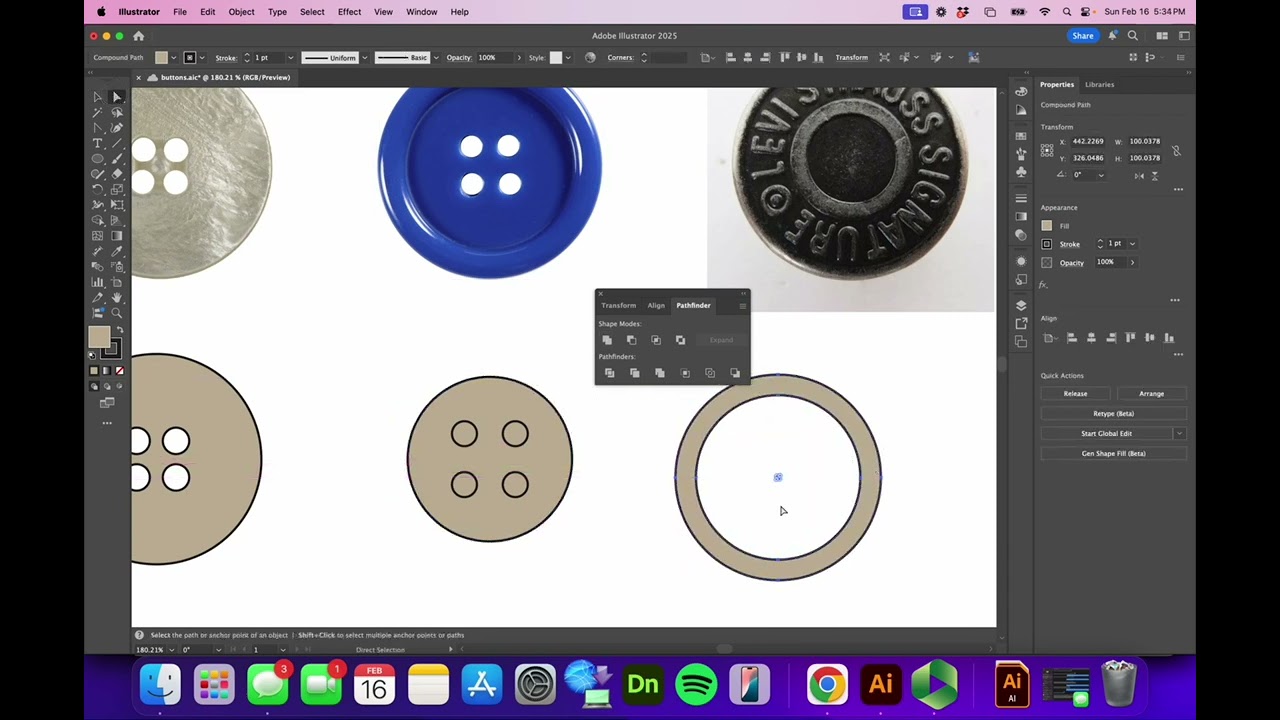Show more Transform options ellipsis
Viewport: 1280px width, 720px height.
tap(1178, 189)
